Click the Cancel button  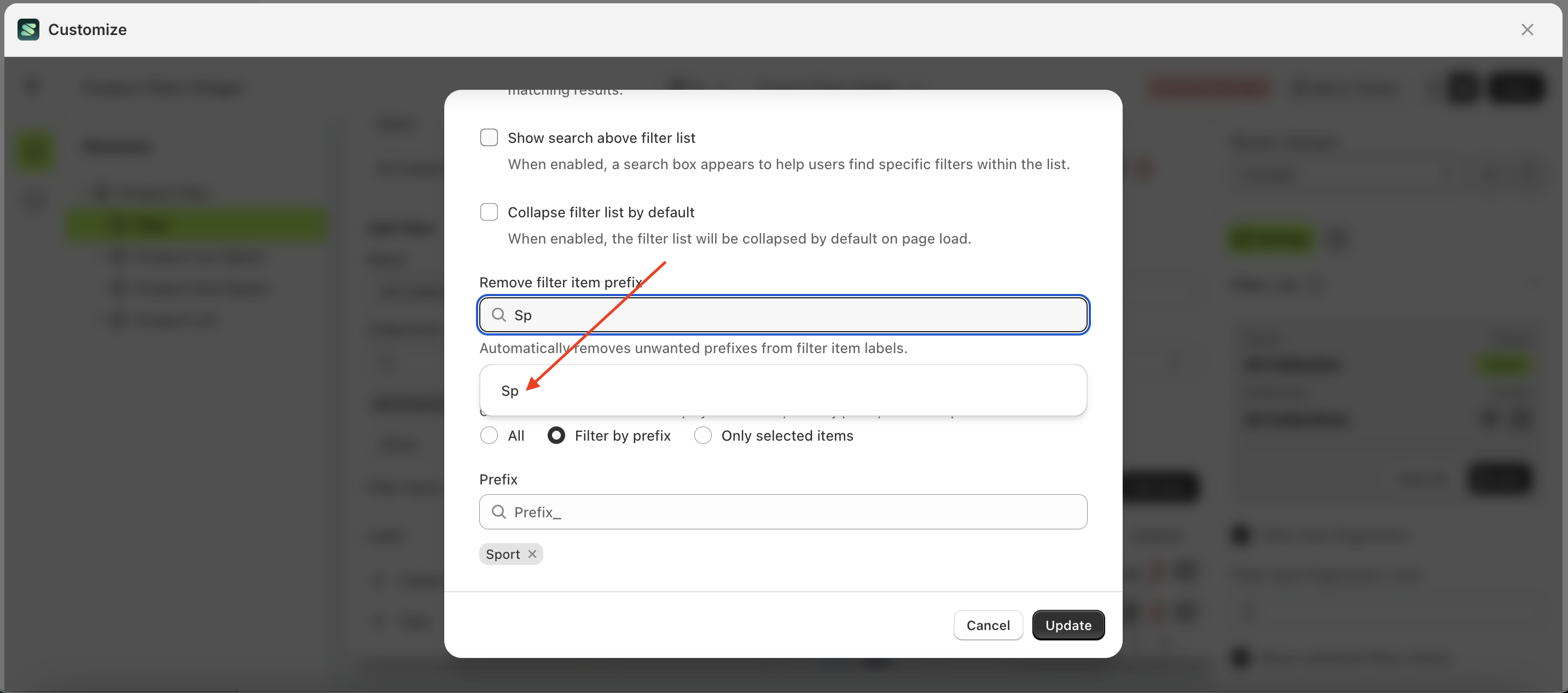click(988, 625)
